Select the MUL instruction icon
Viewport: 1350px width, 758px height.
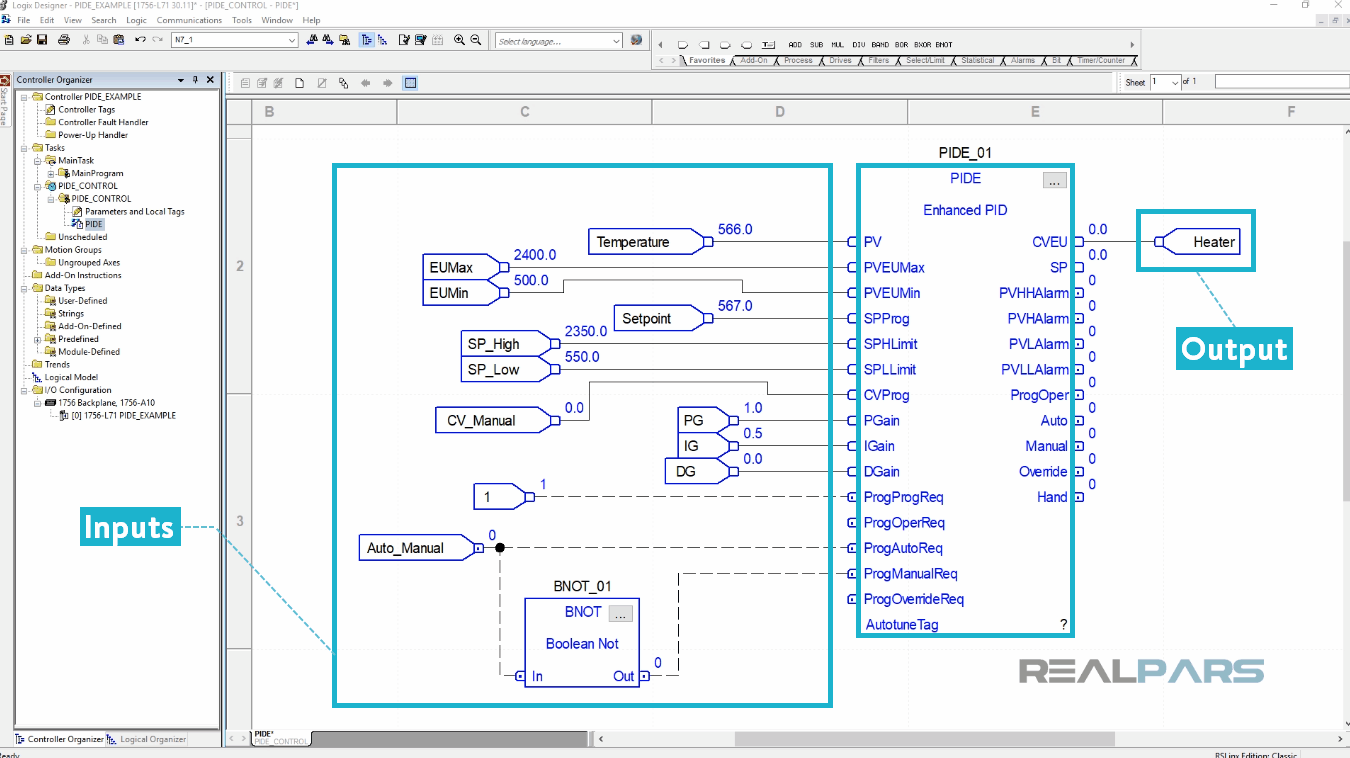[837, 44]
